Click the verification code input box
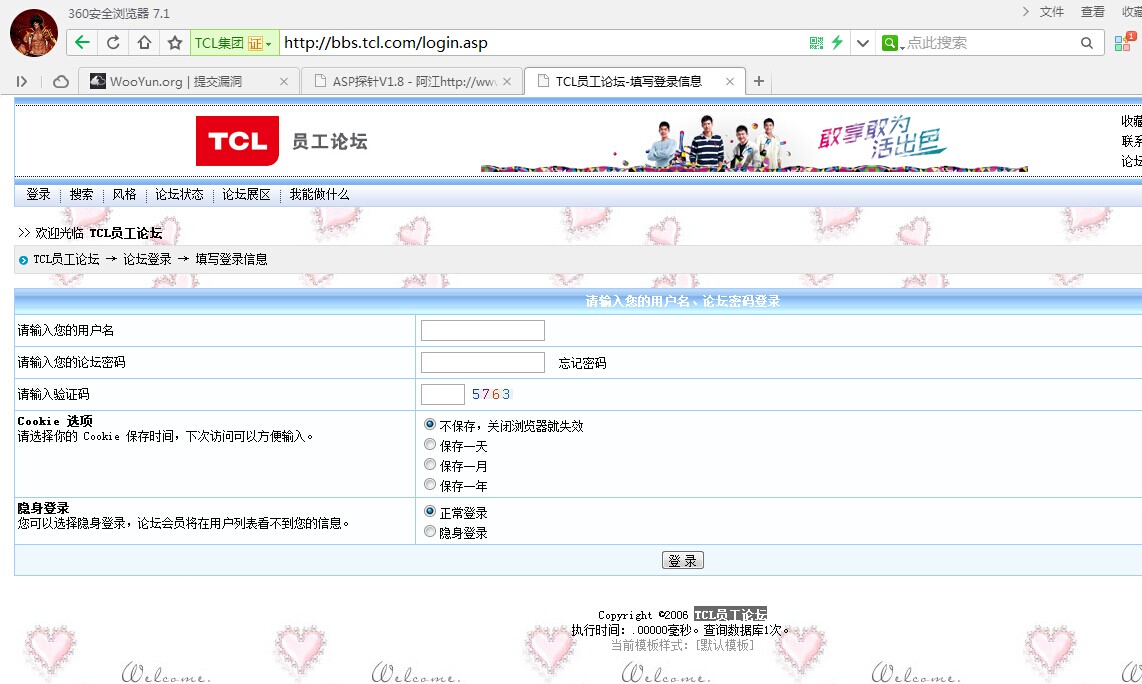 tap(443, 394)
